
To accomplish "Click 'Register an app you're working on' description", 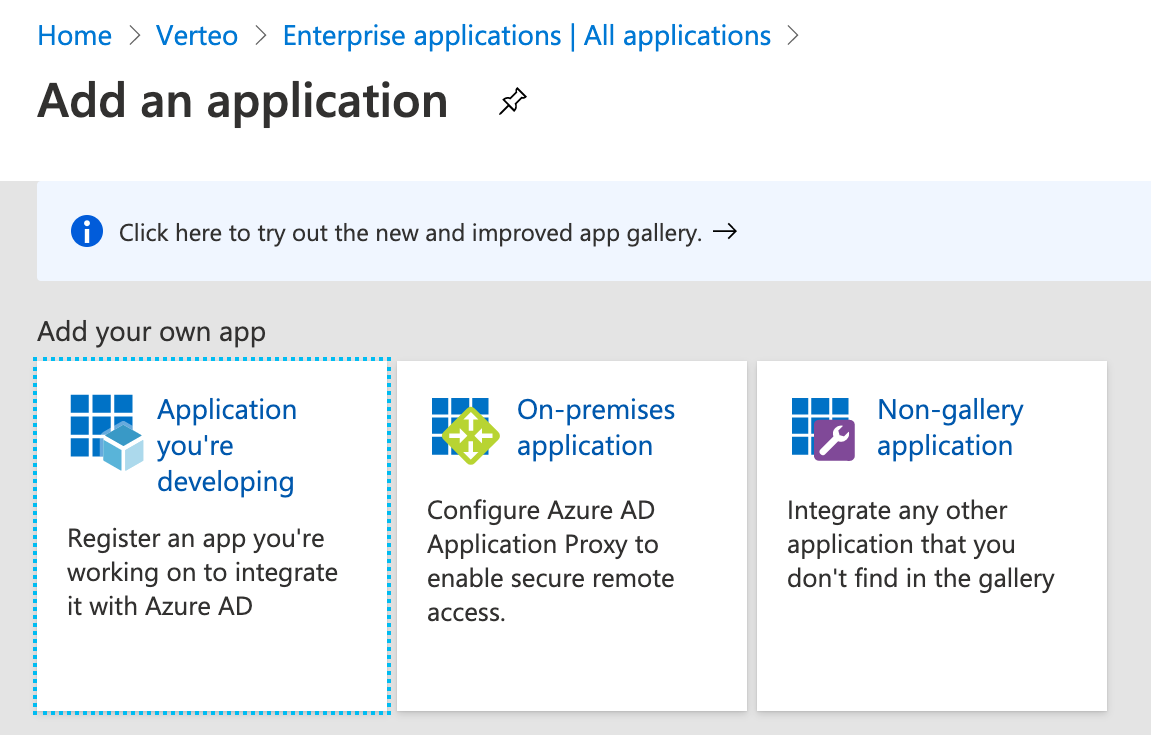I will pos(203,572).
